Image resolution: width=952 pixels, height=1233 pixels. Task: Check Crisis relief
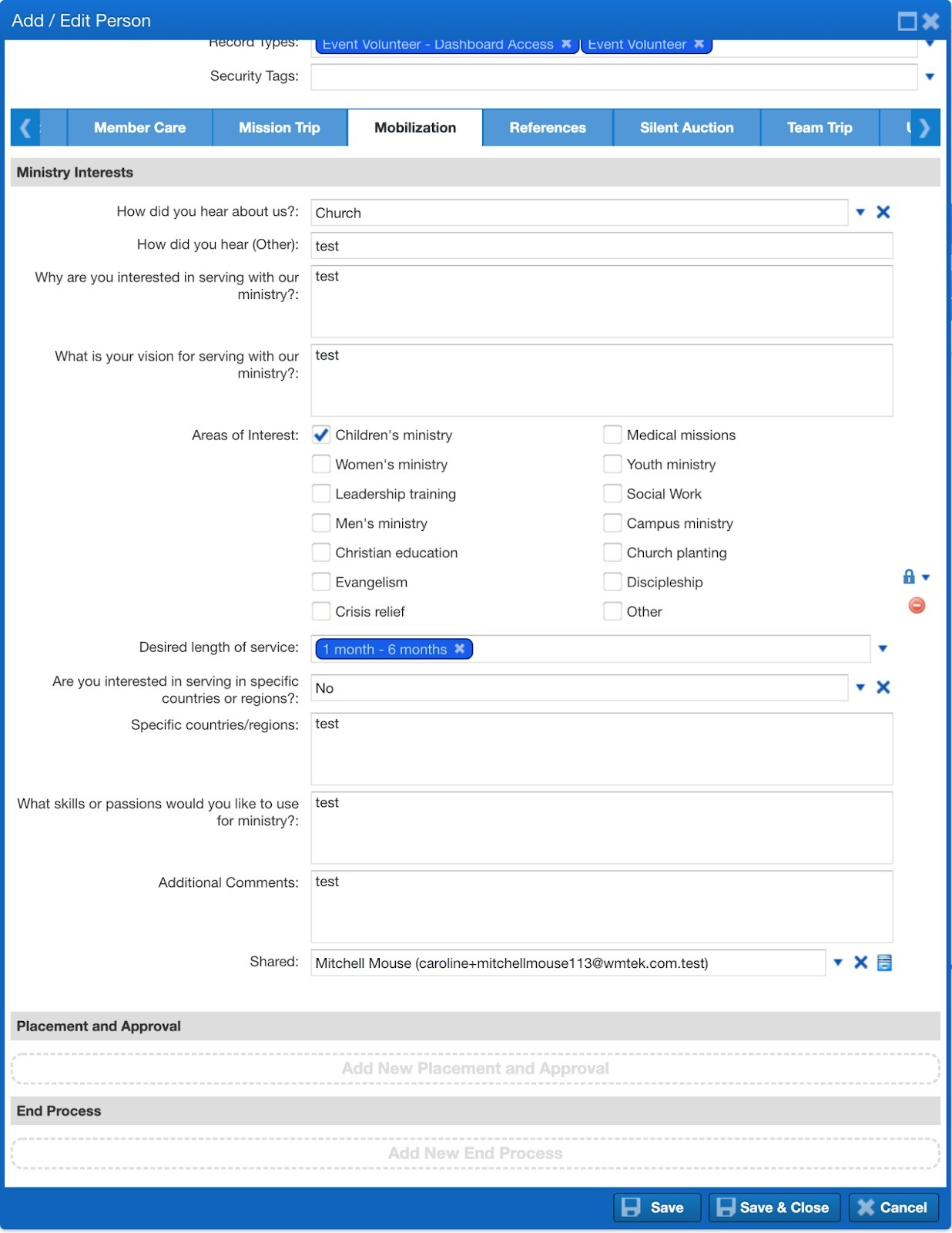[x=321, y=611]
